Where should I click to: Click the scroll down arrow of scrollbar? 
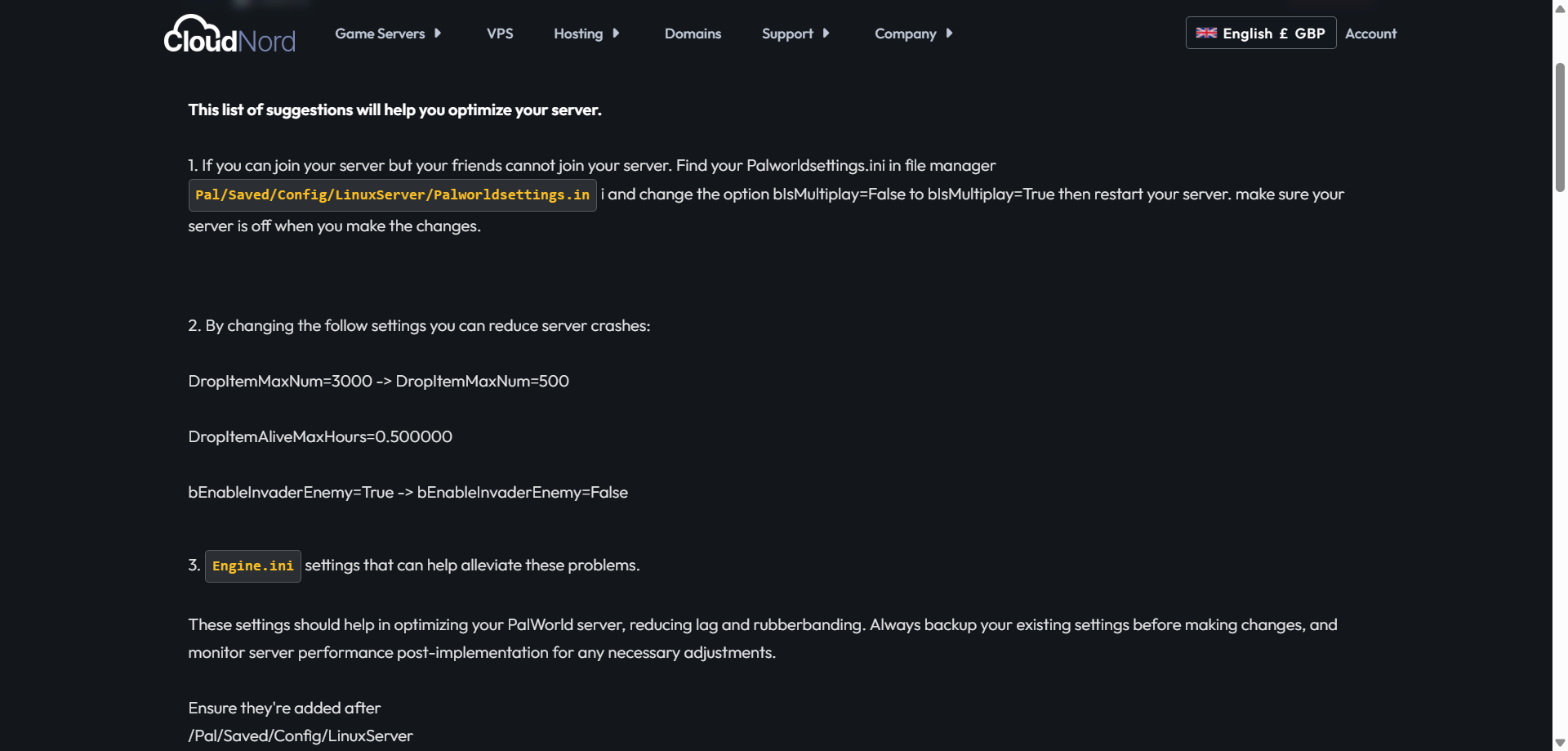(1560, 743)
